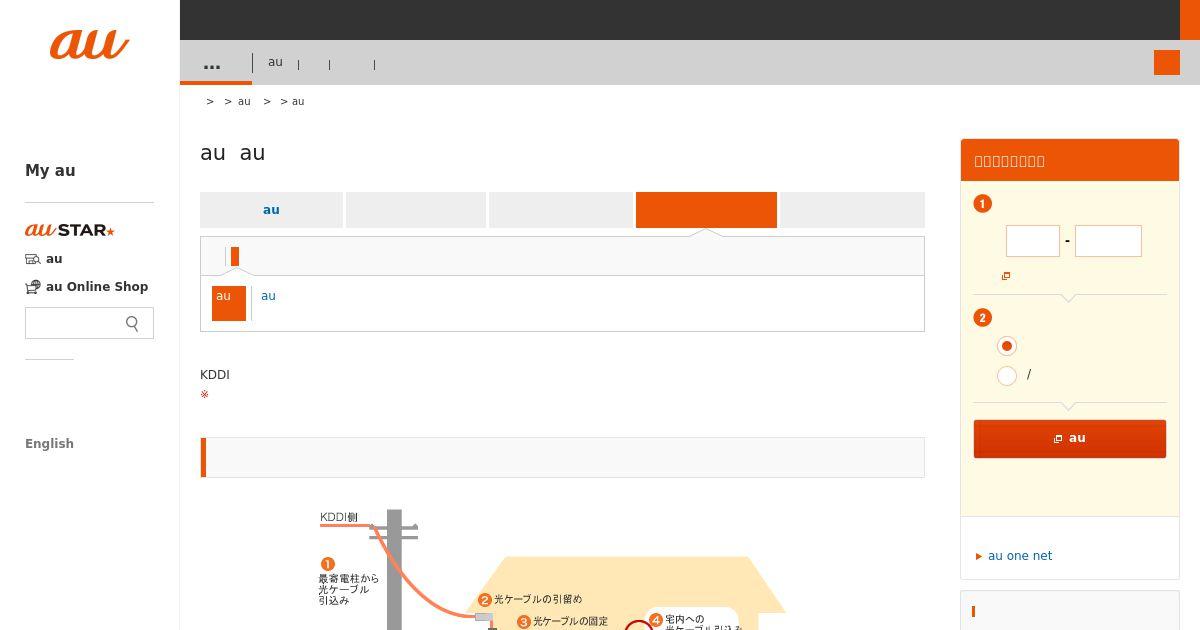This screenshot has width=1200, height=630.
Task: Open the au one net link
Action: (1020, 556)
